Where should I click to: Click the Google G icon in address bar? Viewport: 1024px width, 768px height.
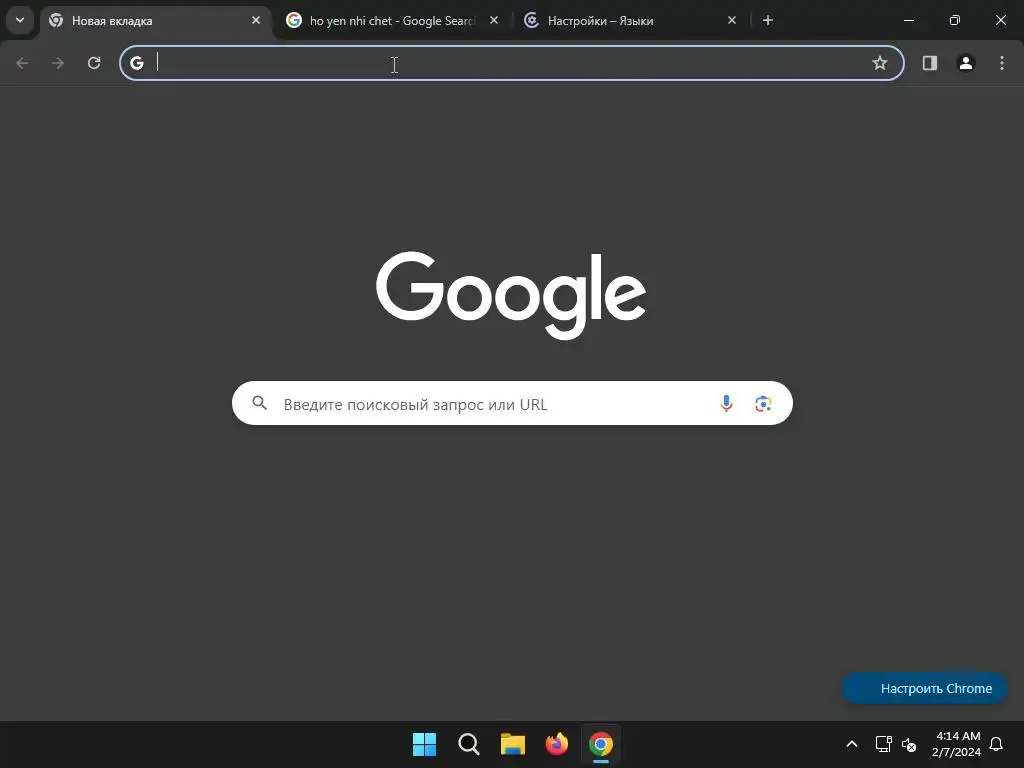point(136,63)
